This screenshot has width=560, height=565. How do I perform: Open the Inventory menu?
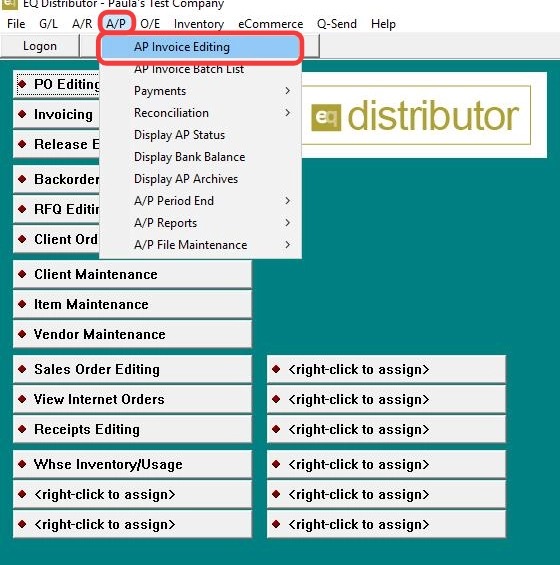199,24
